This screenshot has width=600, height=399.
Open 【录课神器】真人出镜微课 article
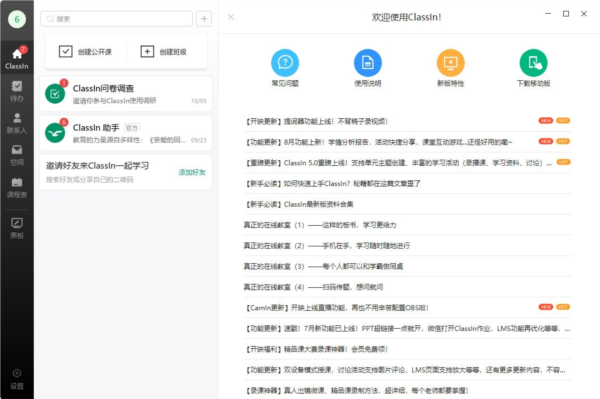tap(407, 390)
